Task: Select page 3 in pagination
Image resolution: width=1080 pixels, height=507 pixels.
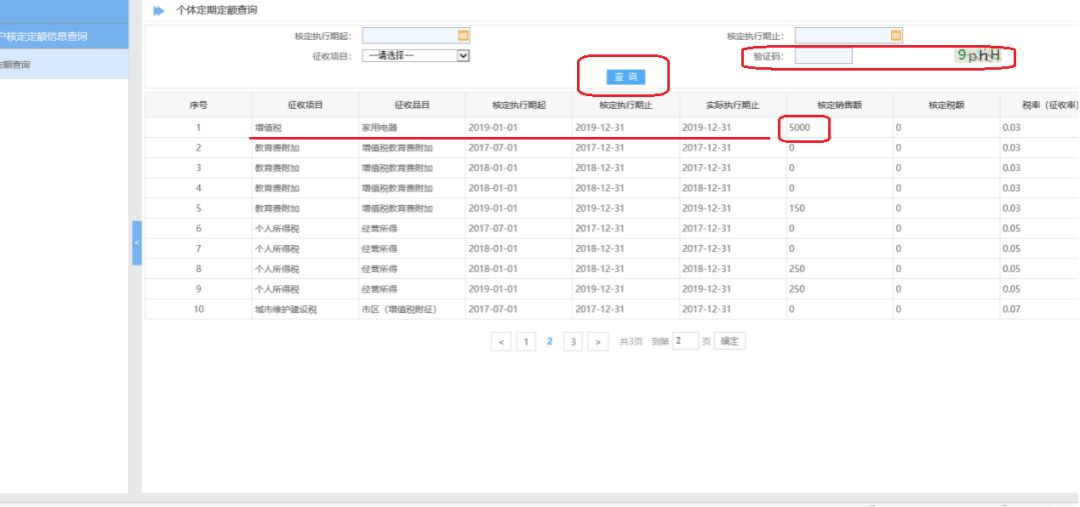Action: pyautogui.click(x=574, y=342)
